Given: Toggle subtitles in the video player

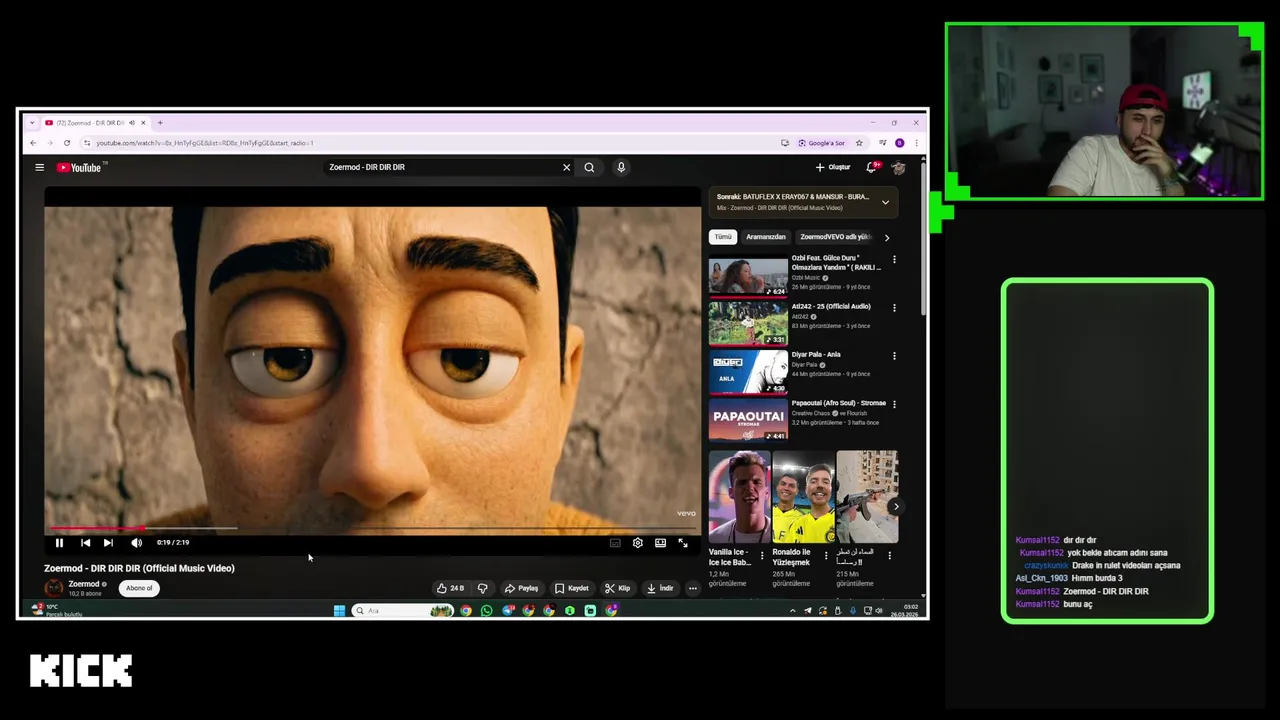Looking at the screenshot, I should [x=615, y=543].
